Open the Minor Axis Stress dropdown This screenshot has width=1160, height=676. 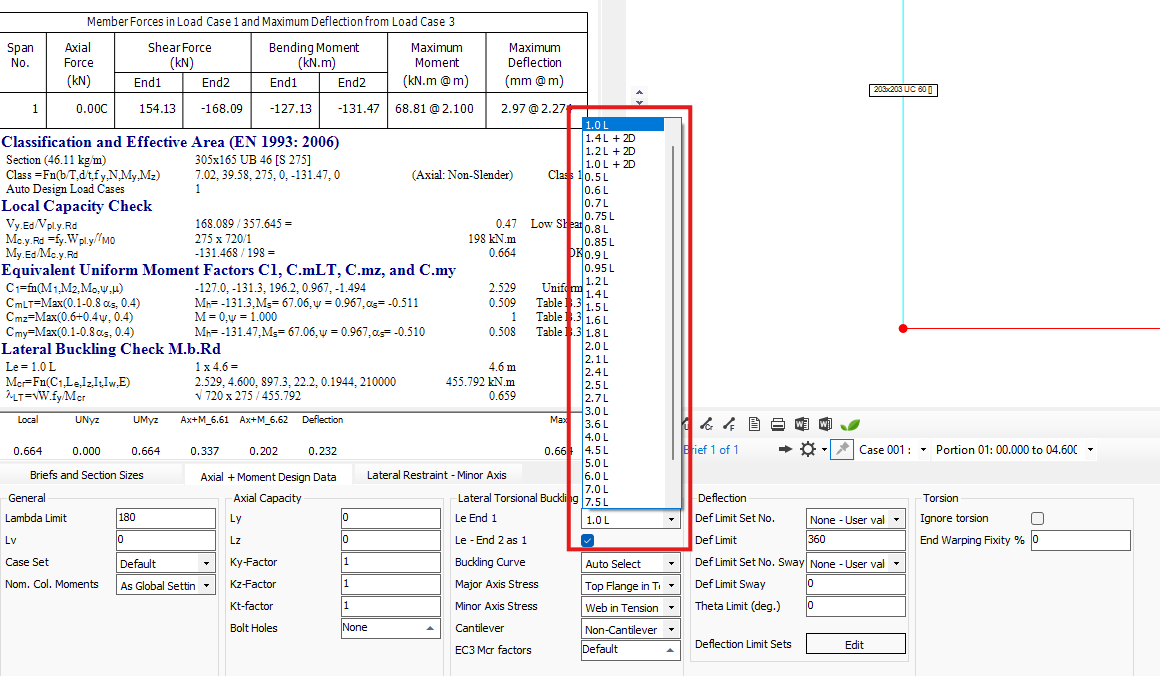631,608
